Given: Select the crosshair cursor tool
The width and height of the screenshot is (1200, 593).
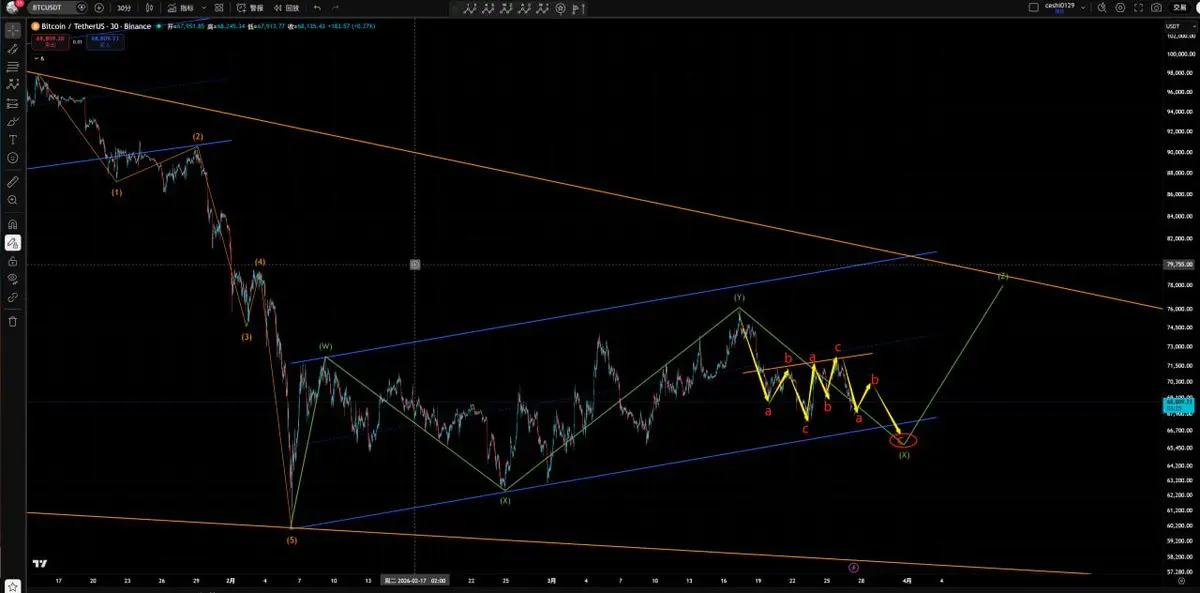Looking at the screenshot, I should click(13, 30).
